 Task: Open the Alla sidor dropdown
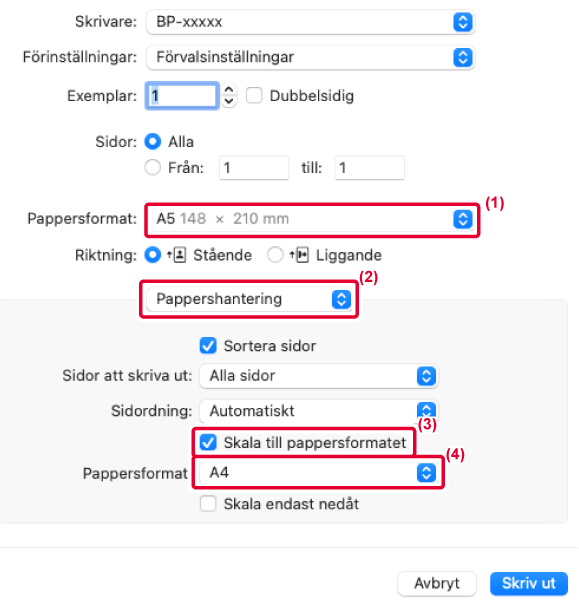click(318, 376)
